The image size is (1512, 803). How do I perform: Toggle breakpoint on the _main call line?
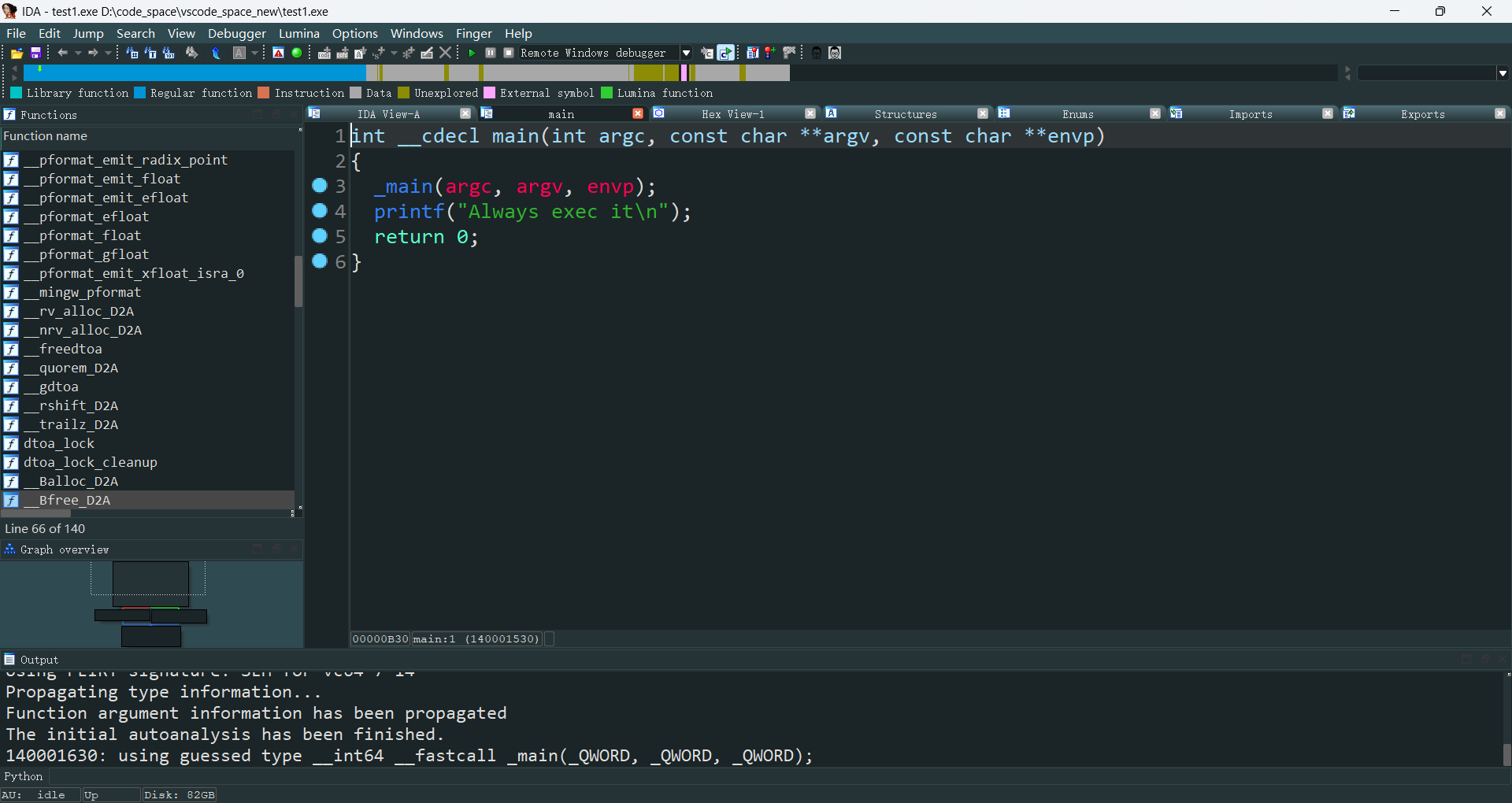pos(319,186)
